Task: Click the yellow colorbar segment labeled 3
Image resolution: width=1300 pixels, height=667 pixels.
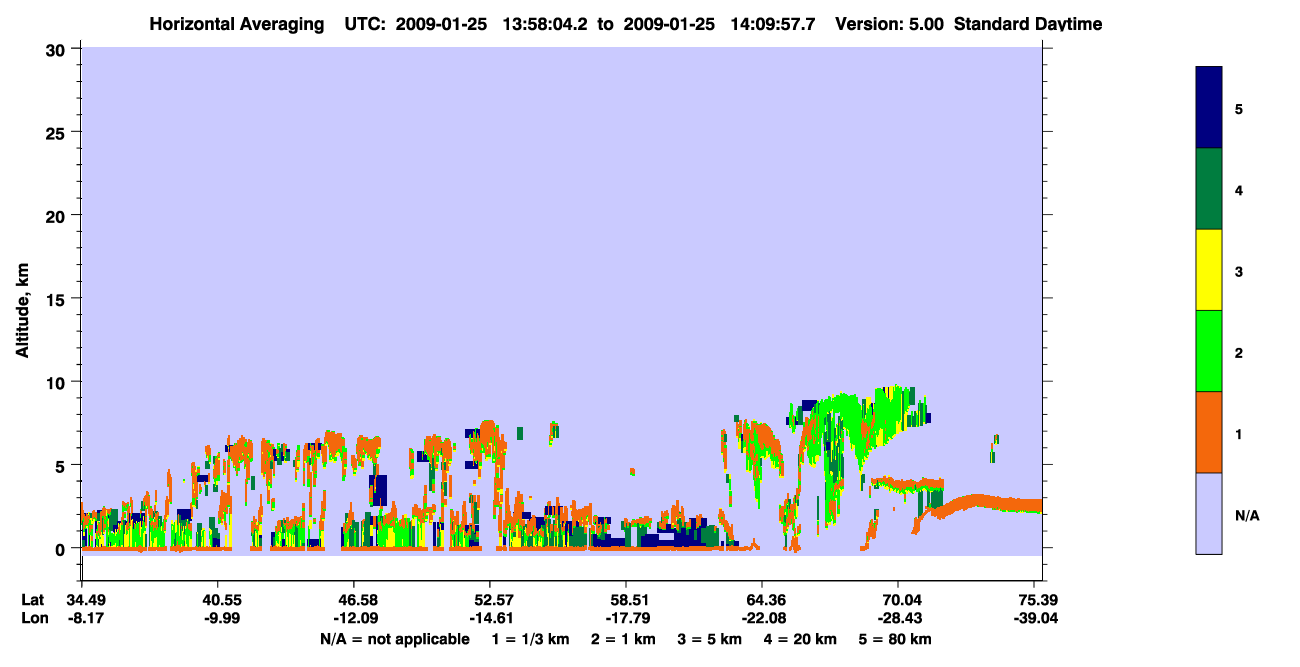Action: [1209, 270]
